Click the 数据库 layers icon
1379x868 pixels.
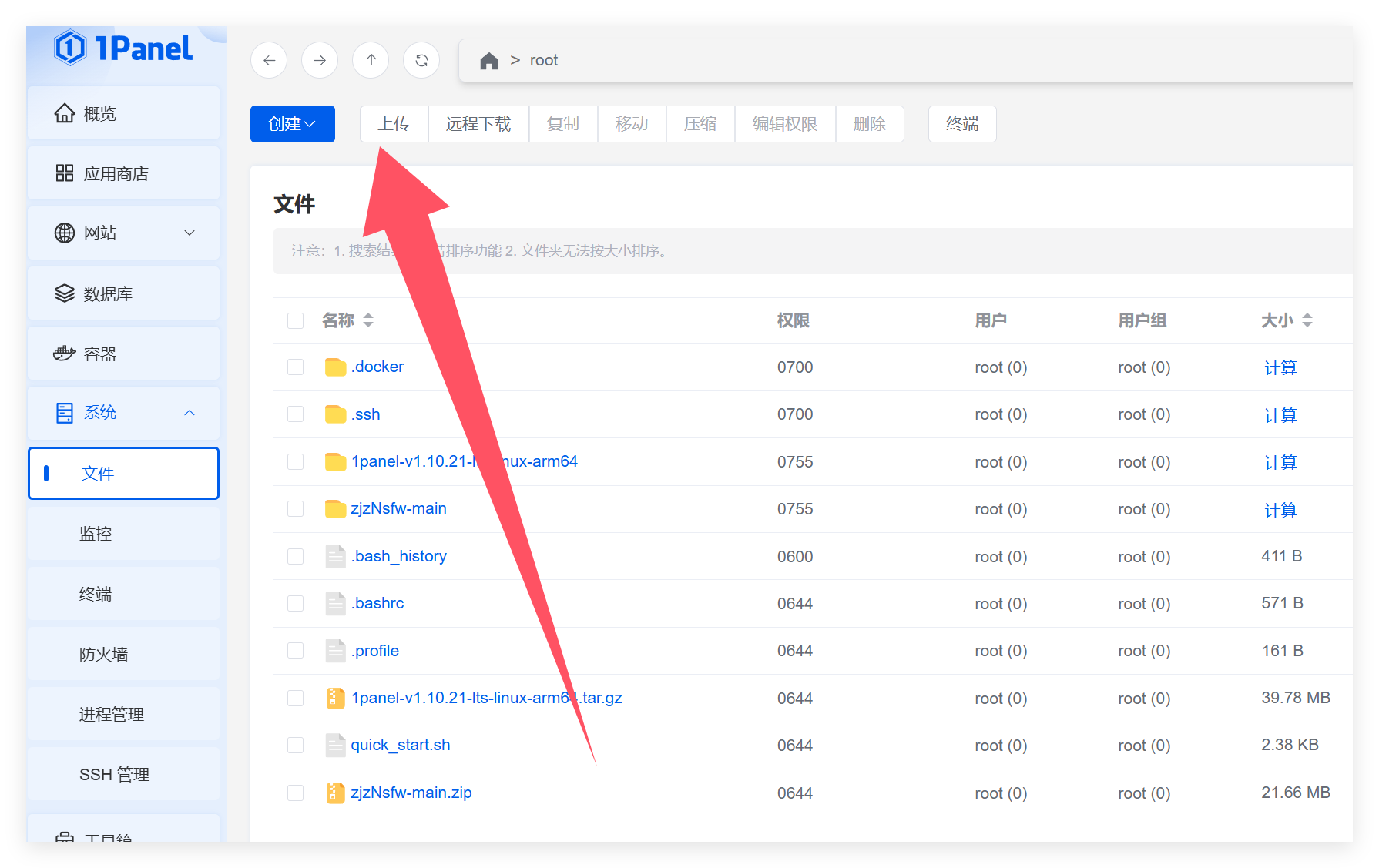point(65,293)
